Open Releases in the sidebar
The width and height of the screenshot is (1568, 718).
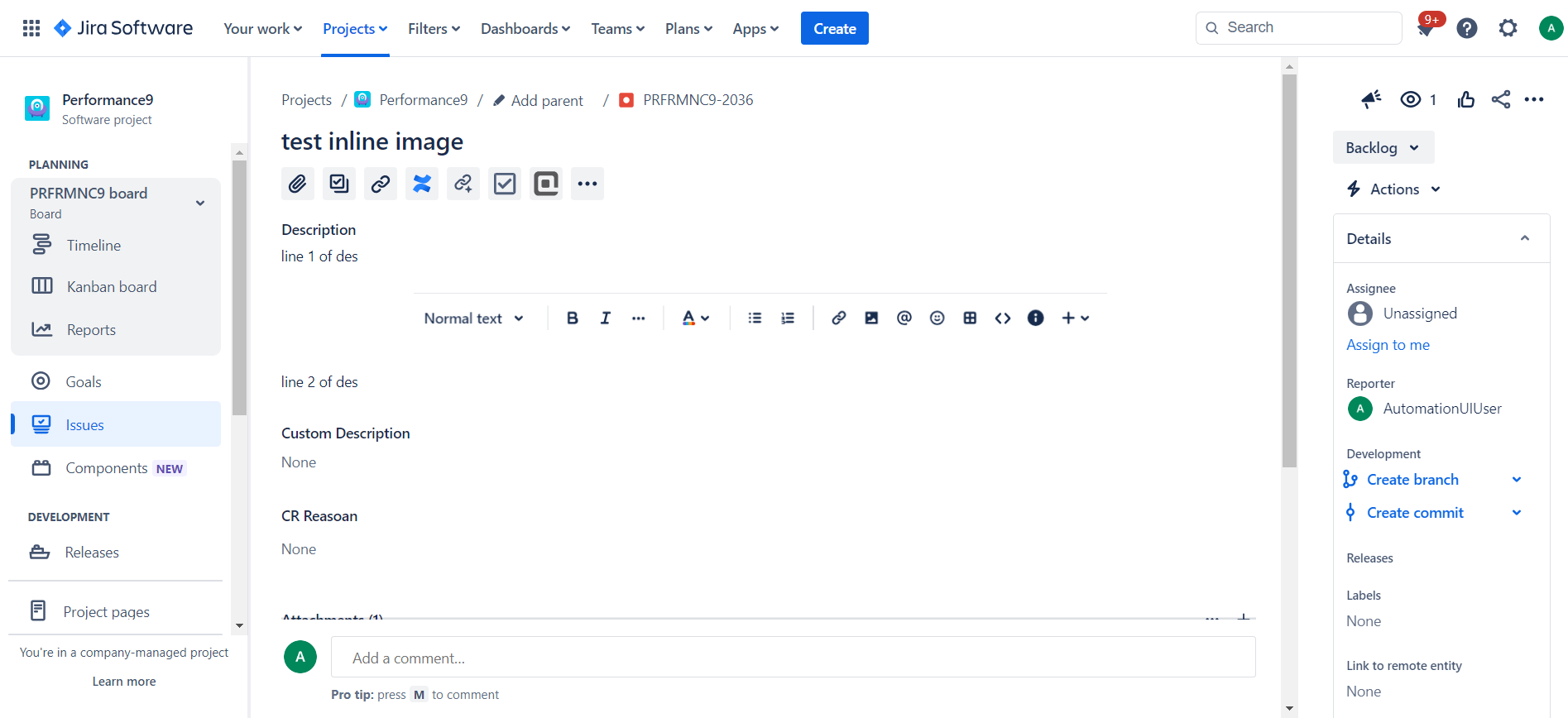tap(92, 553)
